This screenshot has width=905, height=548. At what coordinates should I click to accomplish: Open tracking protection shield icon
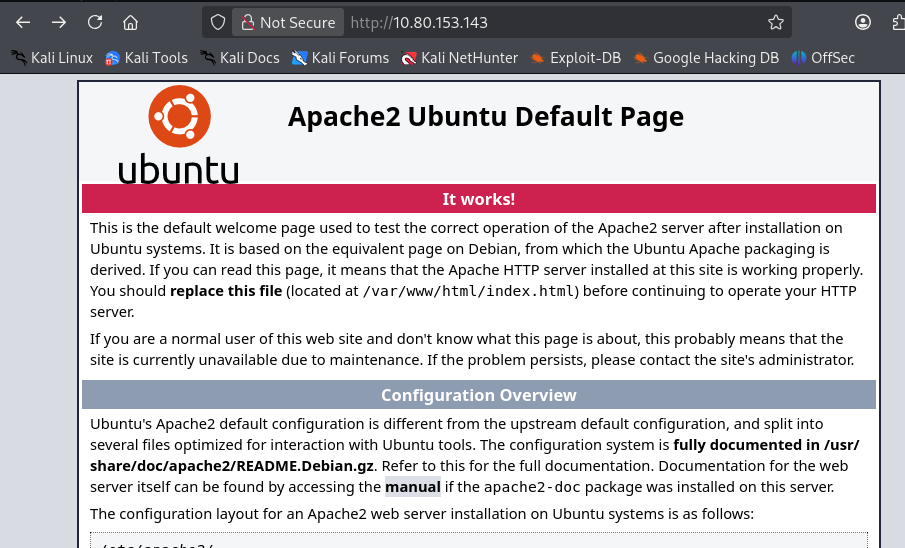coord(218,23)
